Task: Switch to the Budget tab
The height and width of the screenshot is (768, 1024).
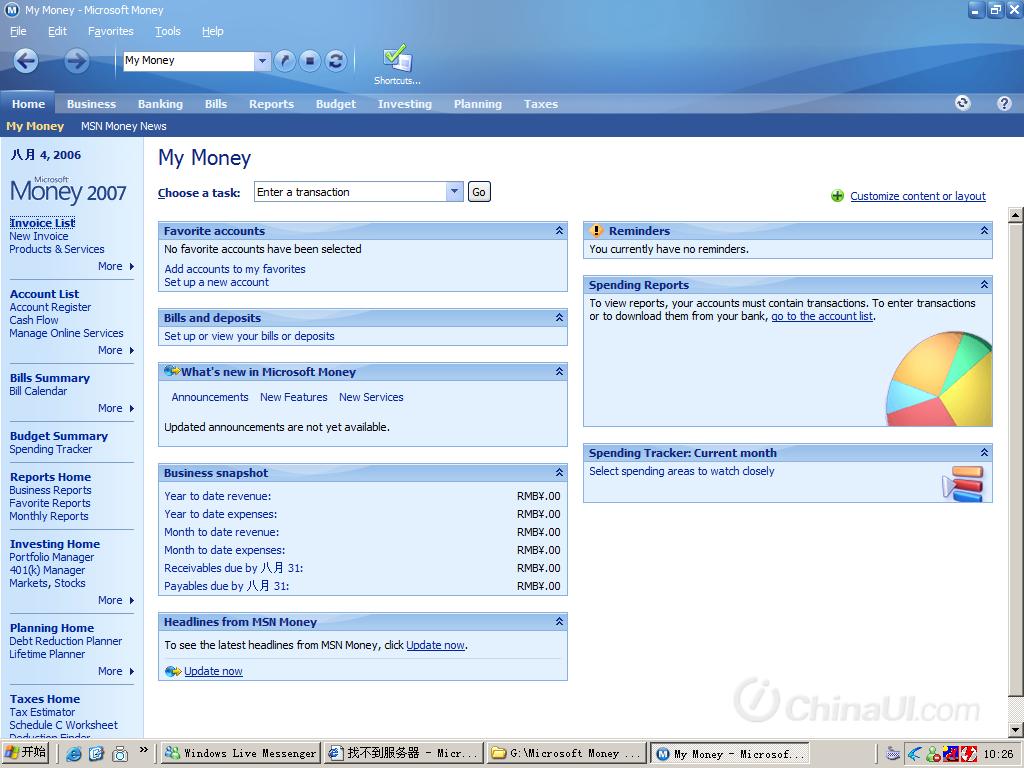Action: (336, 104)
